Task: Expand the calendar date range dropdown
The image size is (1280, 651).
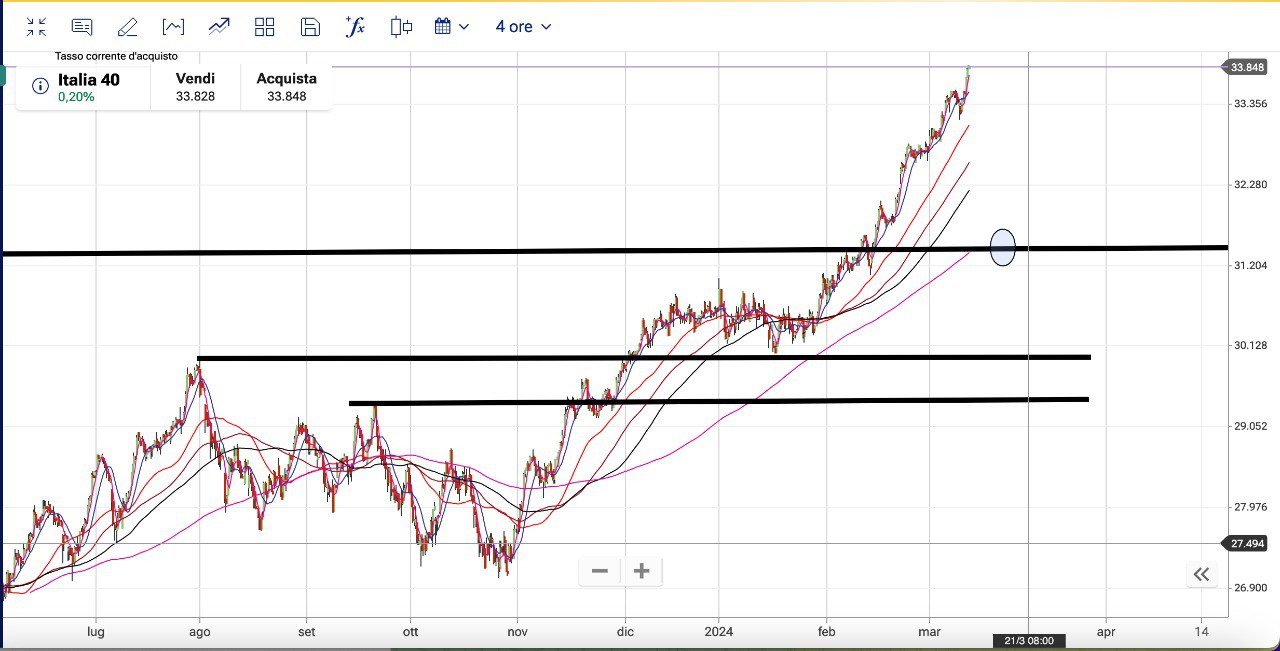Action: [452, 27]
